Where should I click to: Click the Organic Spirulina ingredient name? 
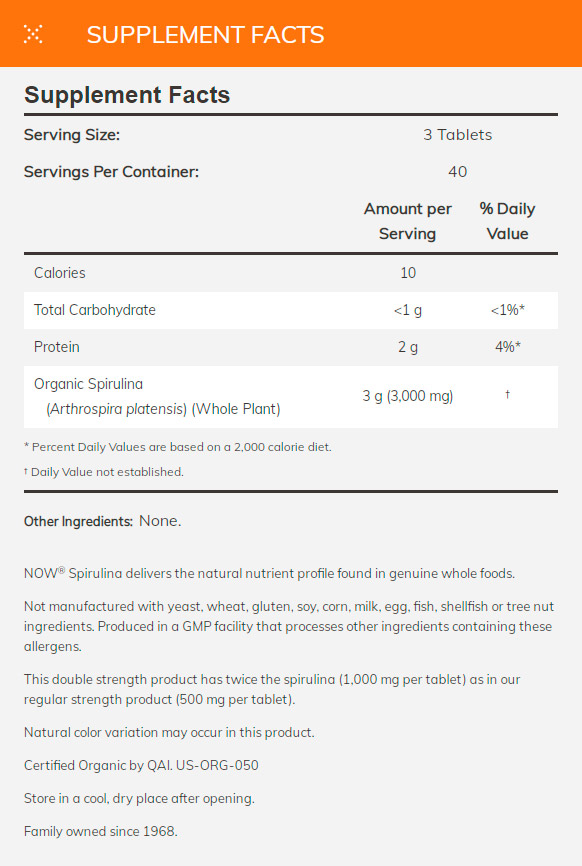pos(88,384)
